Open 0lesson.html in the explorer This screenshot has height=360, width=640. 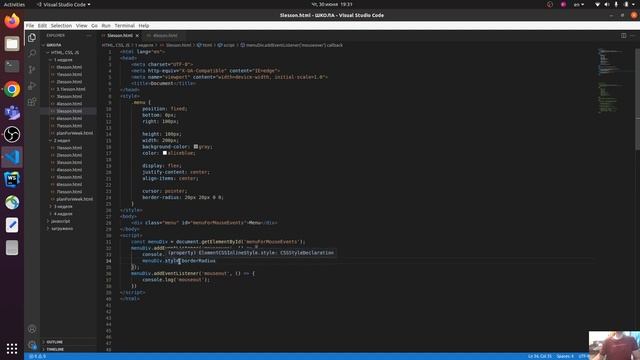tap(69, 67)
